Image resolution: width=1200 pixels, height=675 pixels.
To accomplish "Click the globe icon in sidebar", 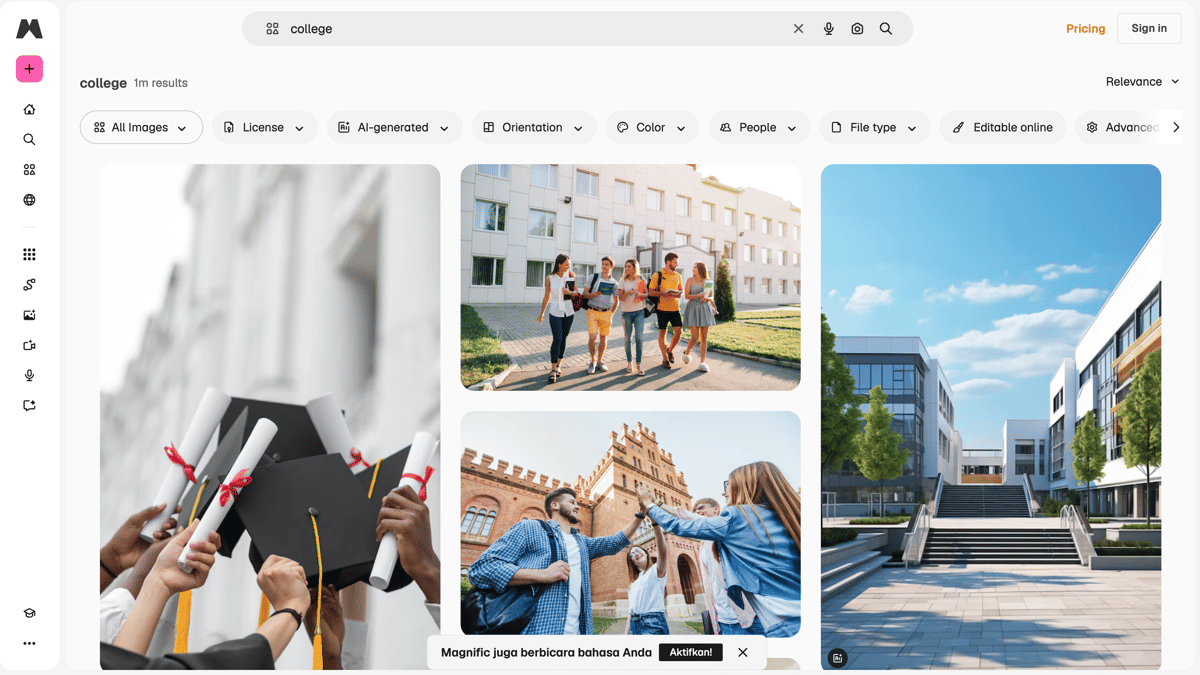I will (x=29, y=200).
